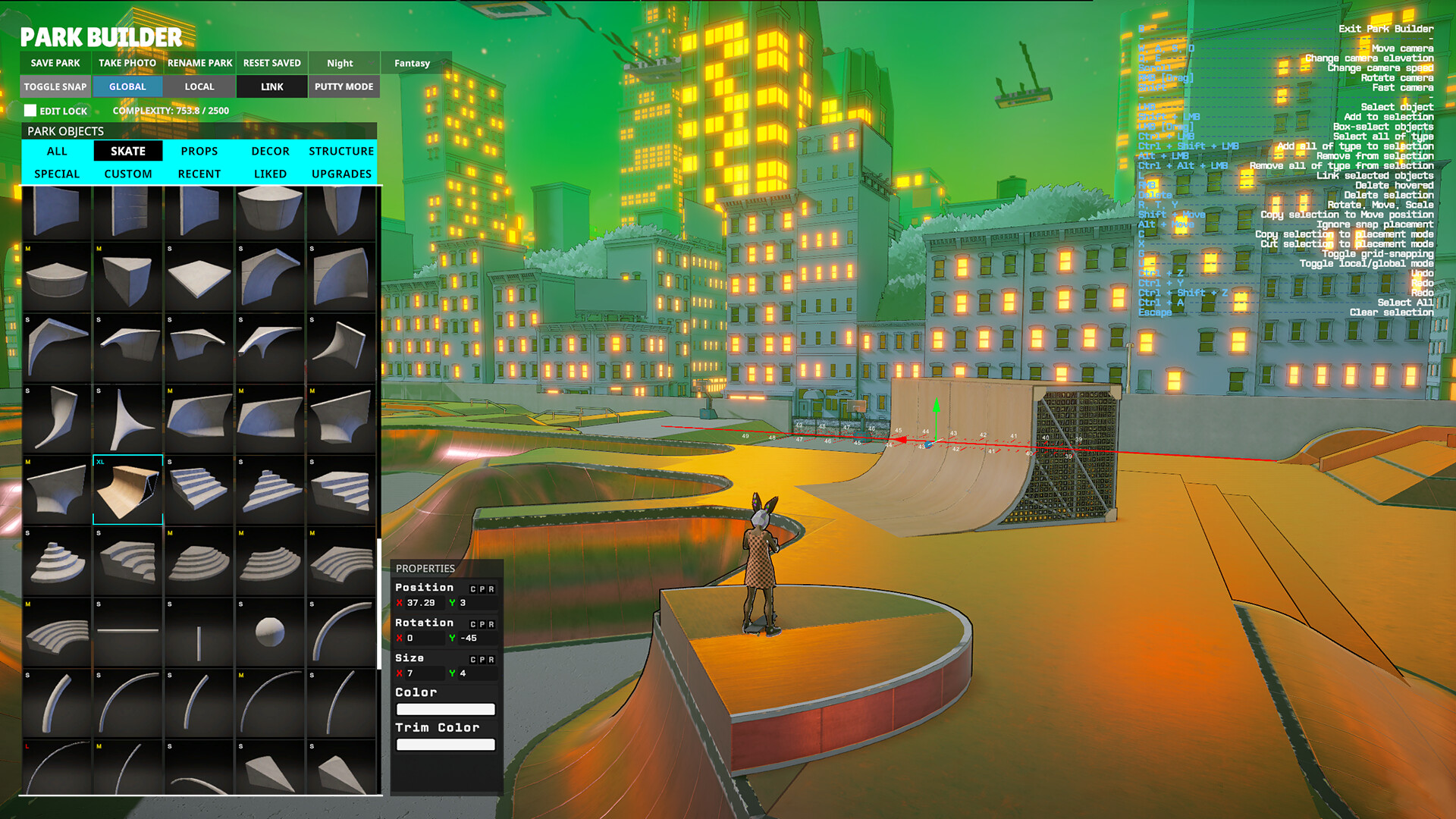Switch coordinate mode from GLOBAL to LOCAL

pyautogui.click(x=199, y=86)
